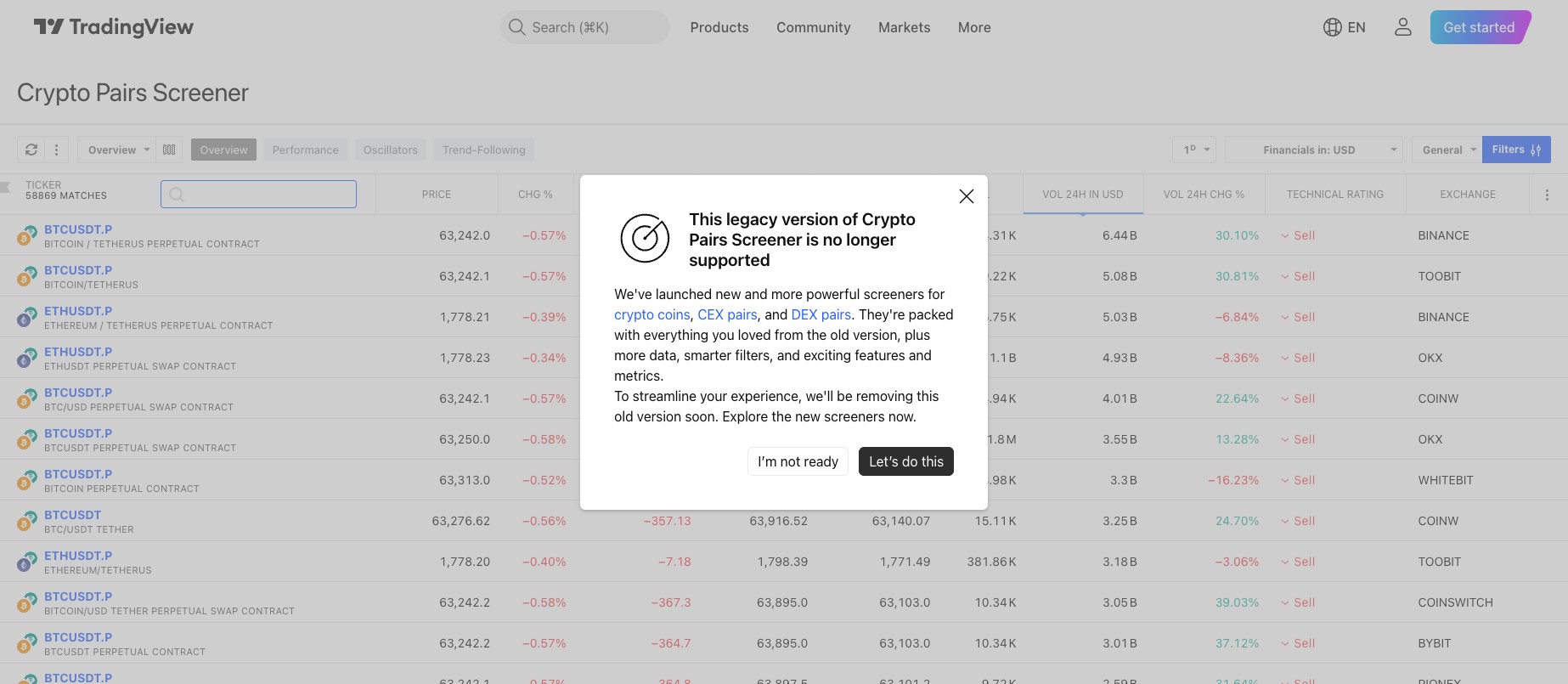Sort by VOL 24H IN USD header

[x=1083, y=195]
